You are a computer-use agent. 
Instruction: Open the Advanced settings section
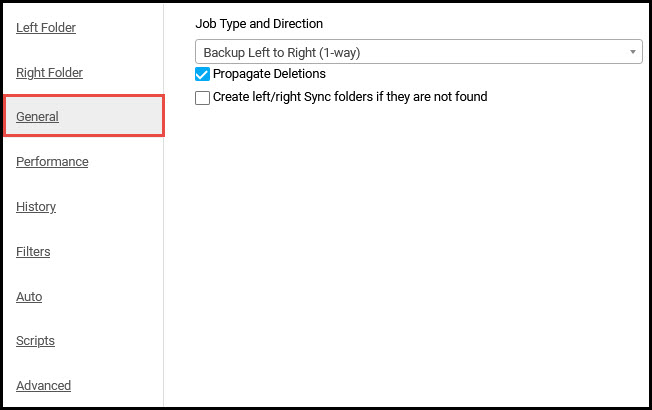click(43, 385)
